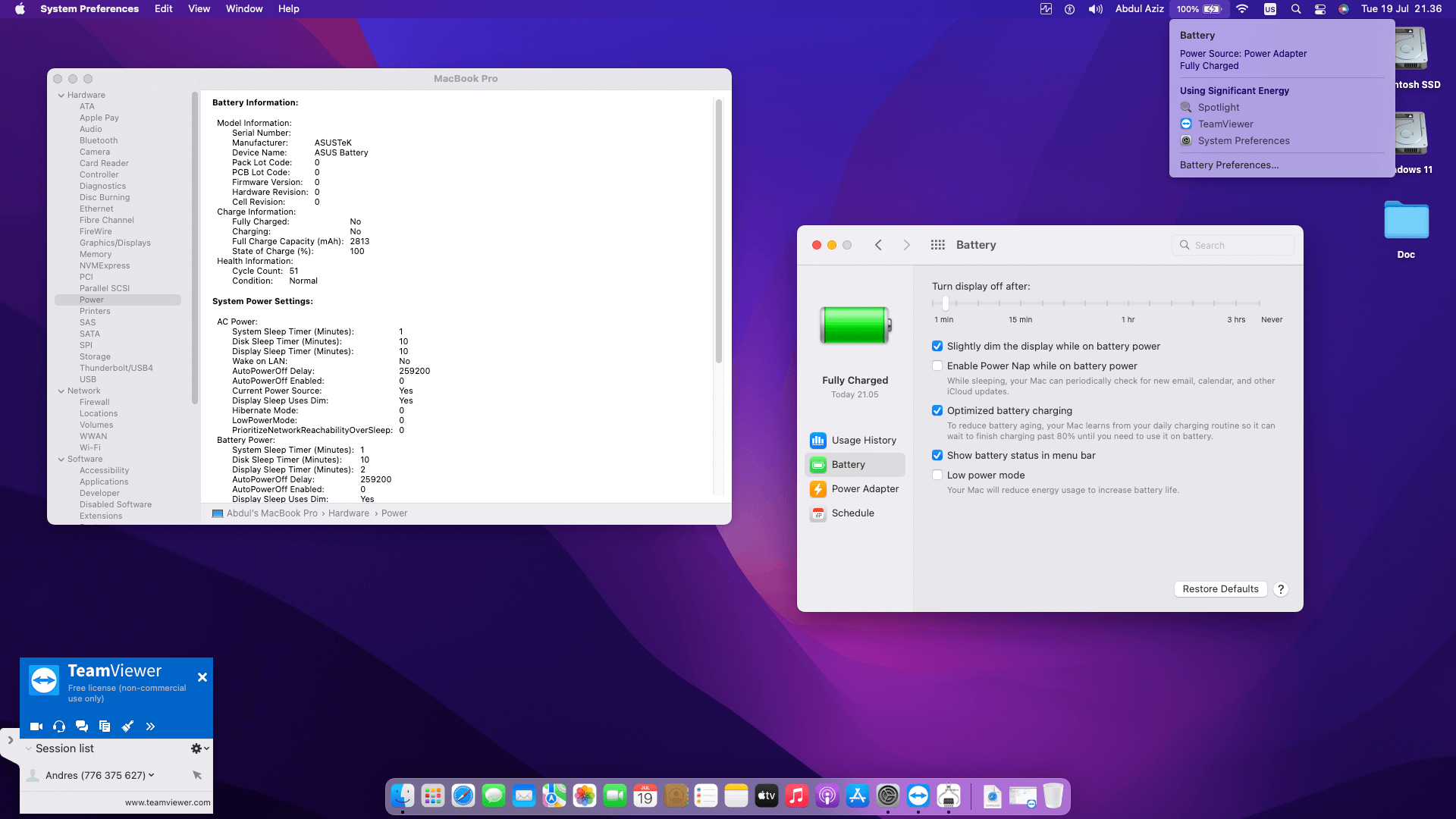Select Graphics/Displays in Hardware list
Image resolution: width=1456 pixels, height=819 pixels.
coord(115,243)
